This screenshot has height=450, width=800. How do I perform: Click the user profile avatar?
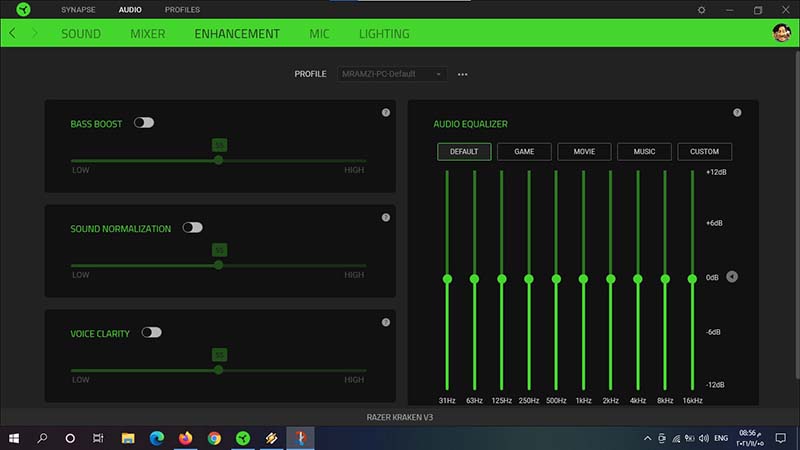782,33
